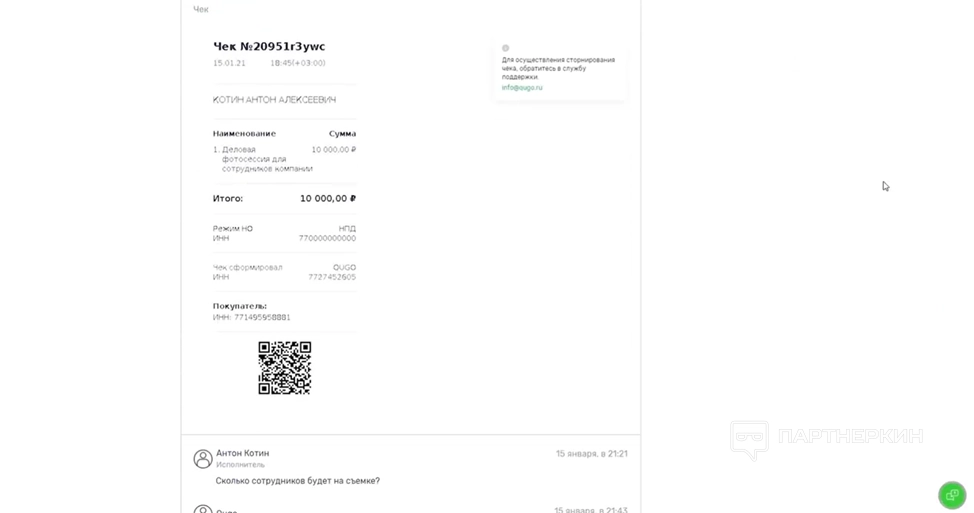
Task: Click the comment Сколько сотрудников будет на съемке?
Action: [298, 481]
